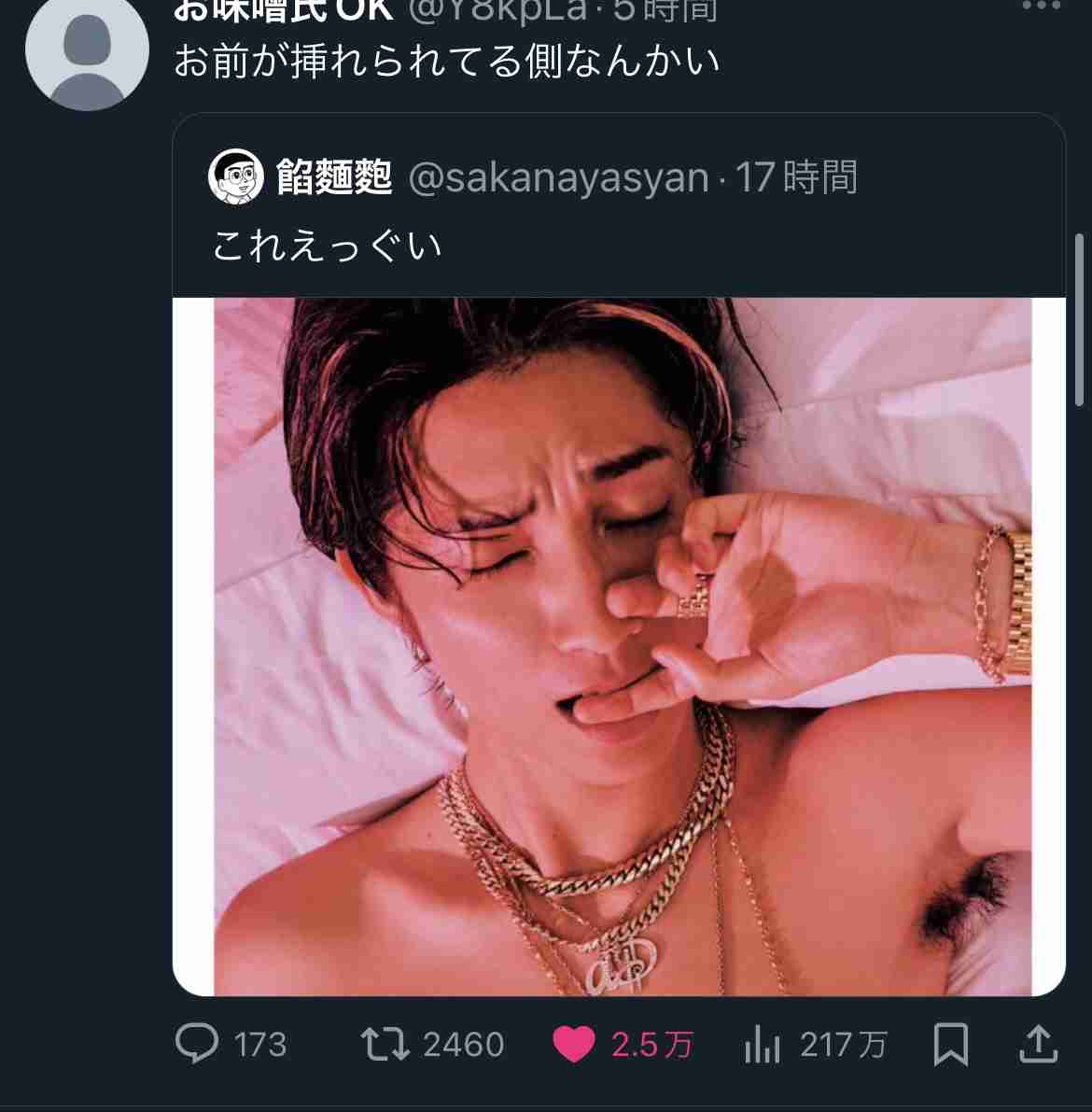Open the quoted post text これえっぐい

click(x=327, y=246)
